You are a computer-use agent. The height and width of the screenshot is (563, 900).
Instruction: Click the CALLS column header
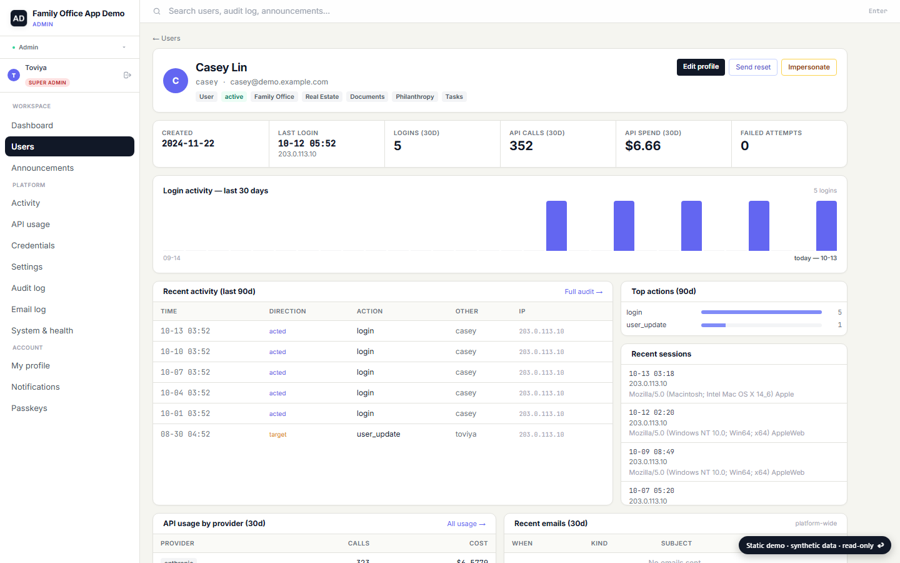(359, 543)
